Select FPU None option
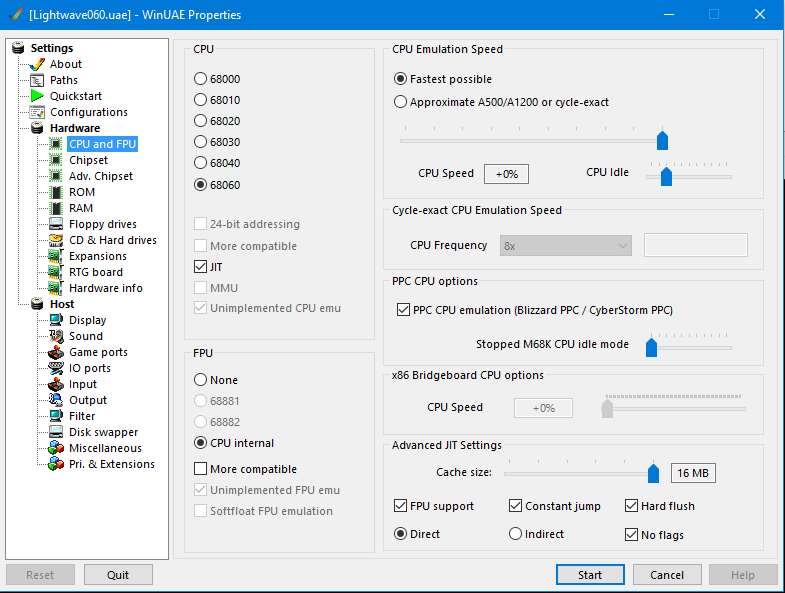785x593 pixels. 200,380
